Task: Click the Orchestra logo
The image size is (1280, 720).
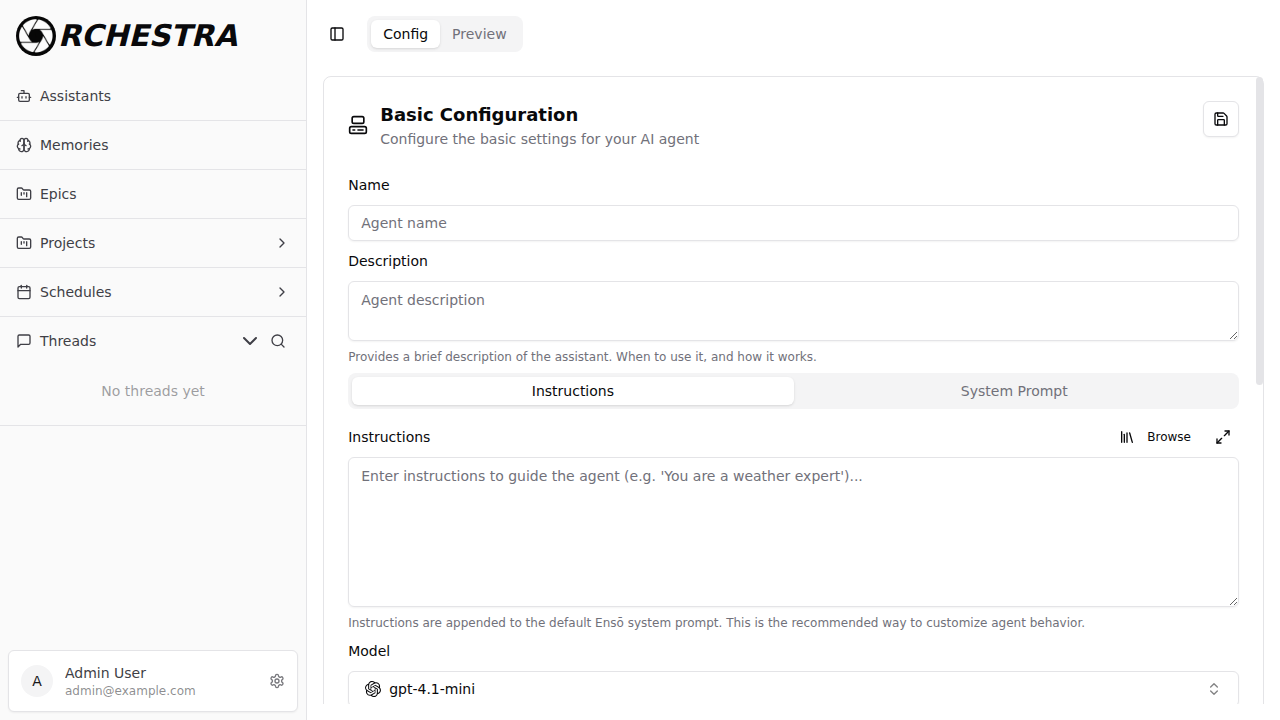Action: point(127,36)
